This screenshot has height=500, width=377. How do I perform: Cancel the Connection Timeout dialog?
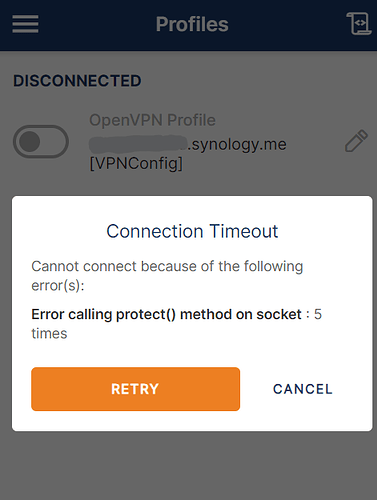pos(303,389)
